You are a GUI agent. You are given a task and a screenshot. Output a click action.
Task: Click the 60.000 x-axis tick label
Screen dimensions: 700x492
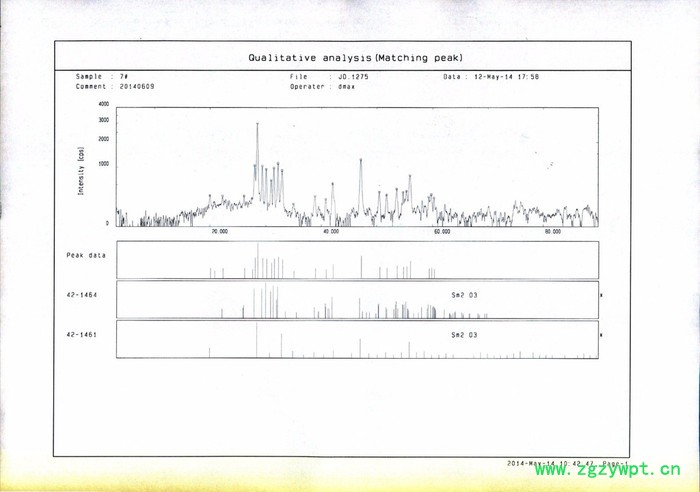442,231
